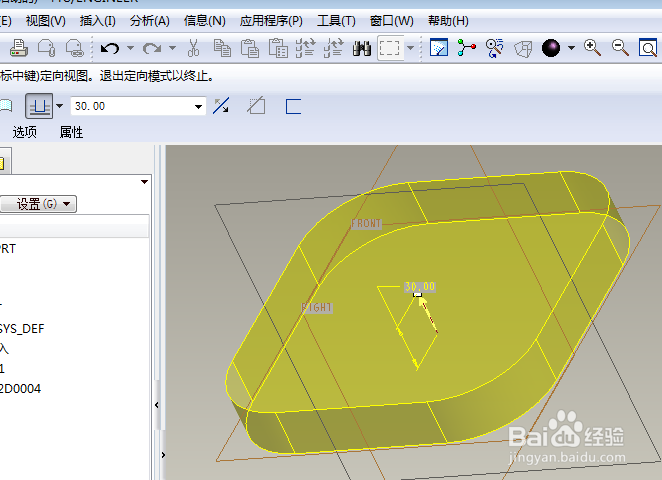Image resolution: width=662 pixels, height=480 pixels.
Task: Open the Undo history dropdown arrow
Action: (130, 48)
